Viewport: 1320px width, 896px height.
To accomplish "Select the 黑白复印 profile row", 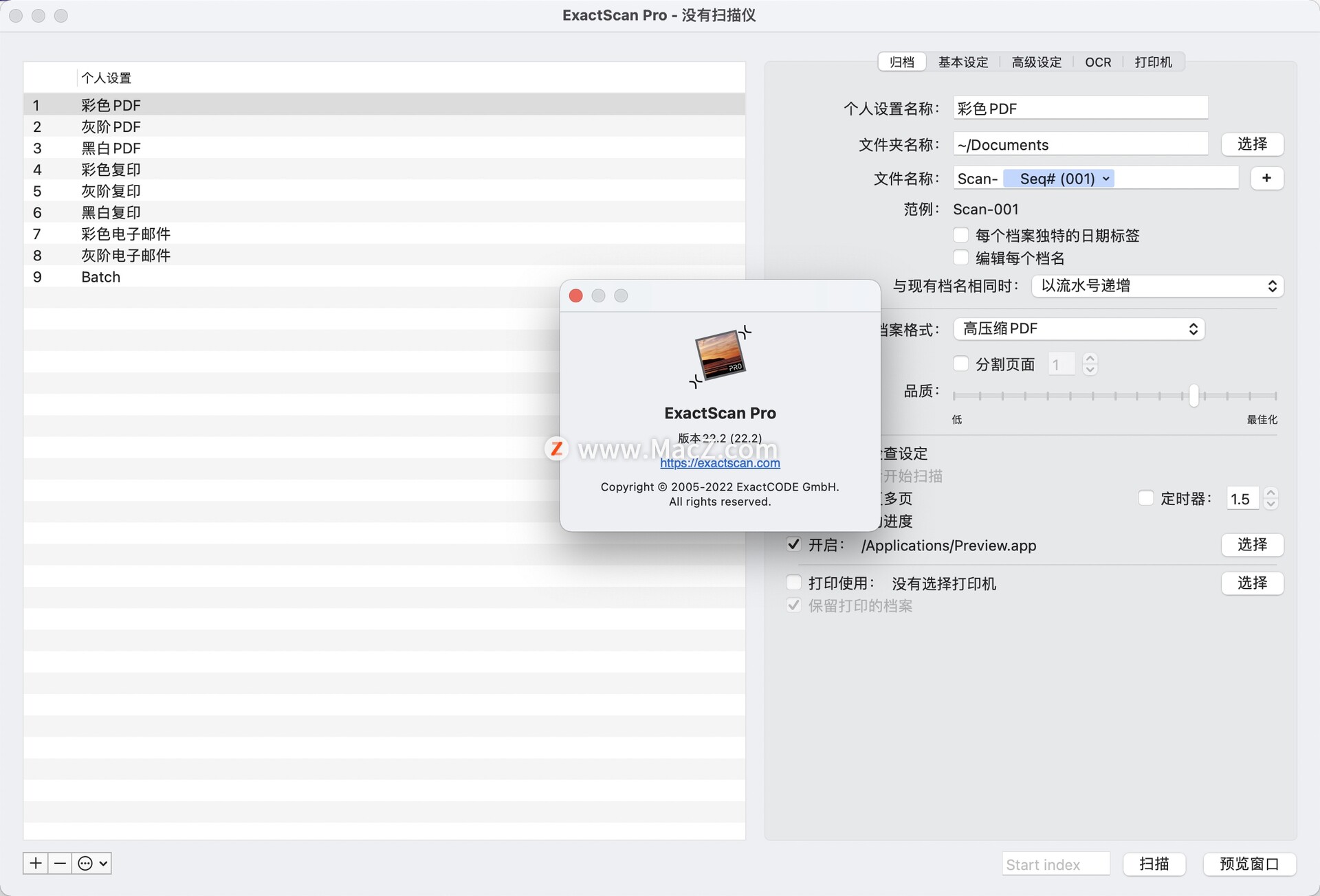I will pyautogui.click(x=384, y=212).
